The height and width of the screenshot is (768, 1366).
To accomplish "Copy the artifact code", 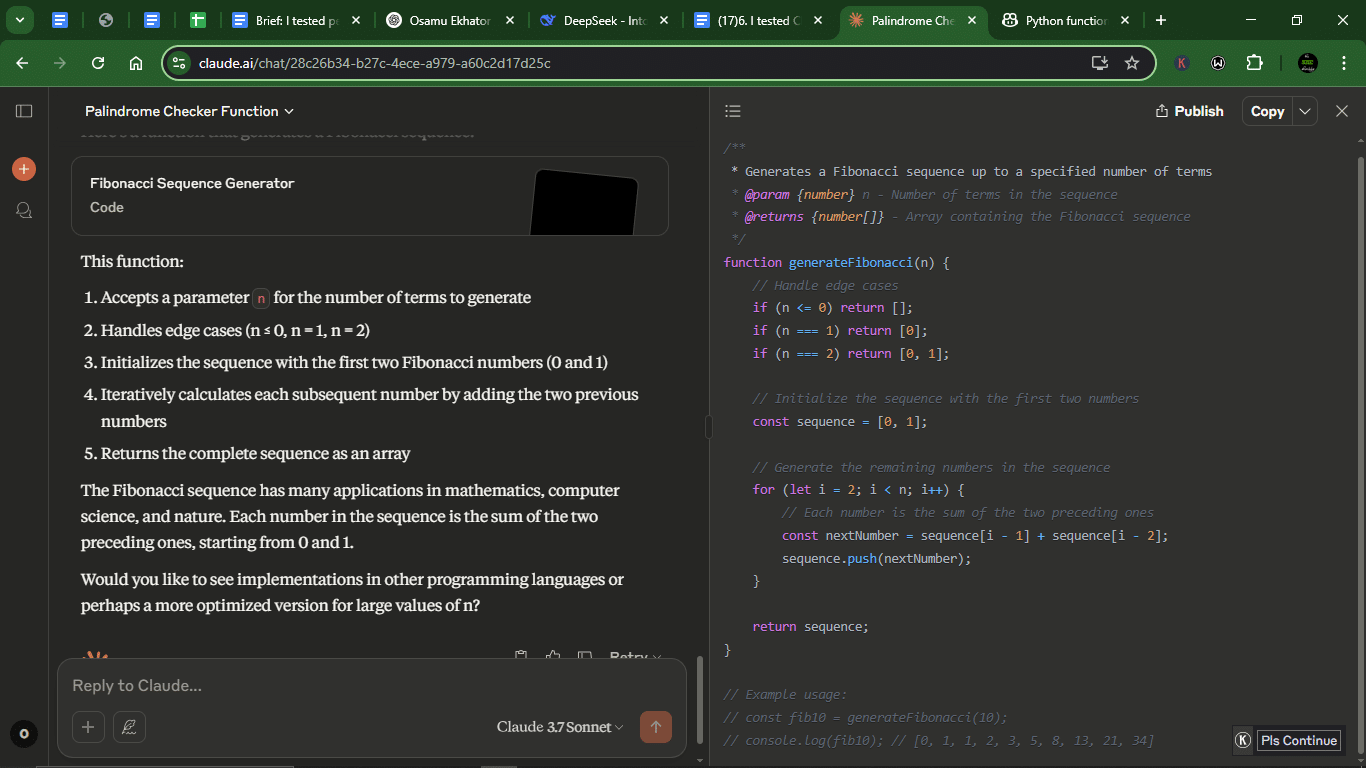I will point(1267,111).
